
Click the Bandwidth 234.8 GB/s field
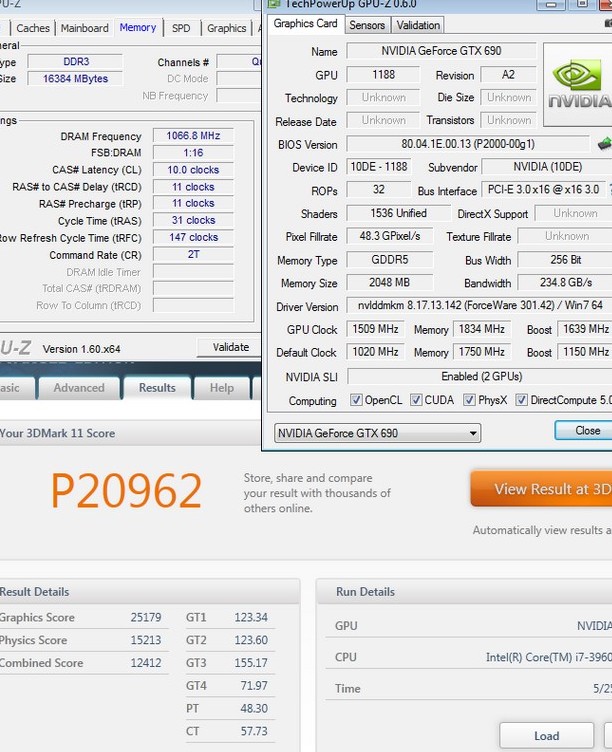click(x=565, y=282)
